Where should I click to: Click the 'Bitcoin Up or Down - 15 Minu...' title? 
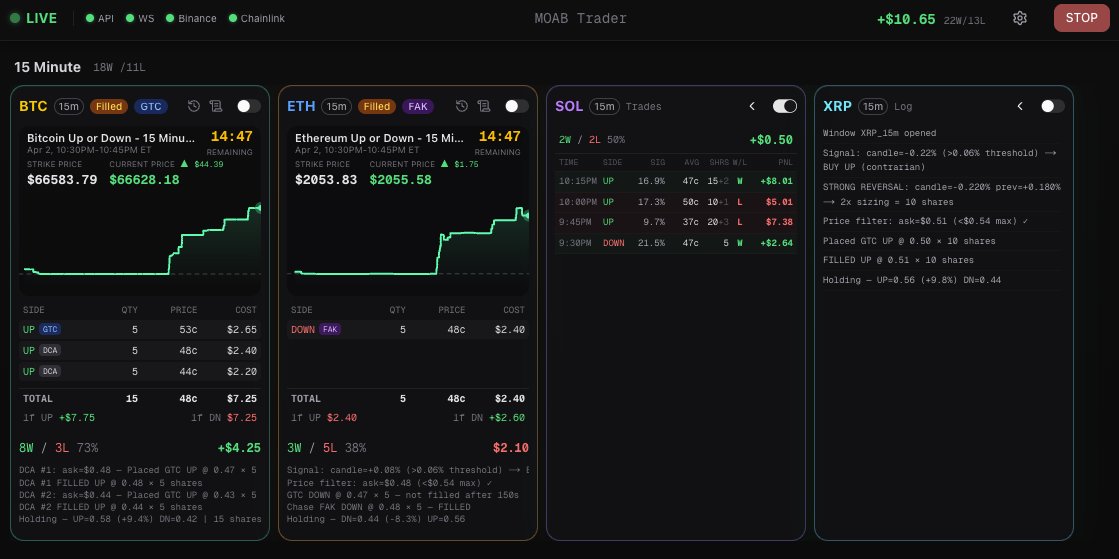point(111,138)
